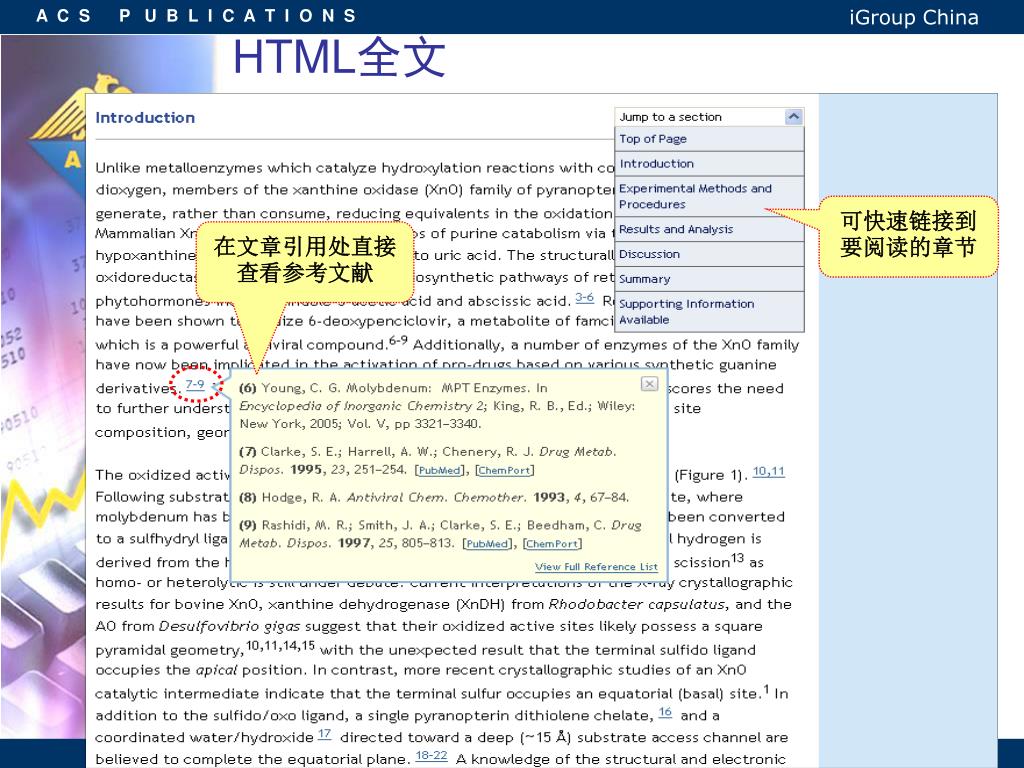Click the iGroup China header text
The image size is (1024, 768).
pos(914,17)
